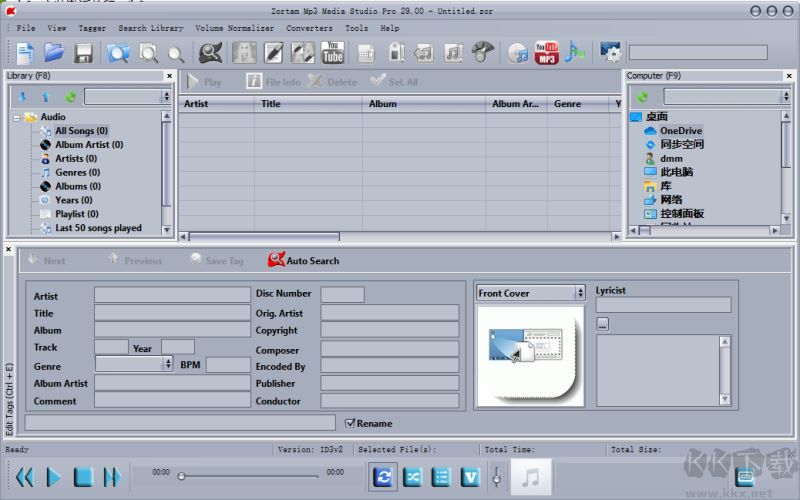Image resolution: width=800 pixels, height=500 pixels.
Task: Open the YouTube toolbar icon
Action: click(x=333, y=53)
